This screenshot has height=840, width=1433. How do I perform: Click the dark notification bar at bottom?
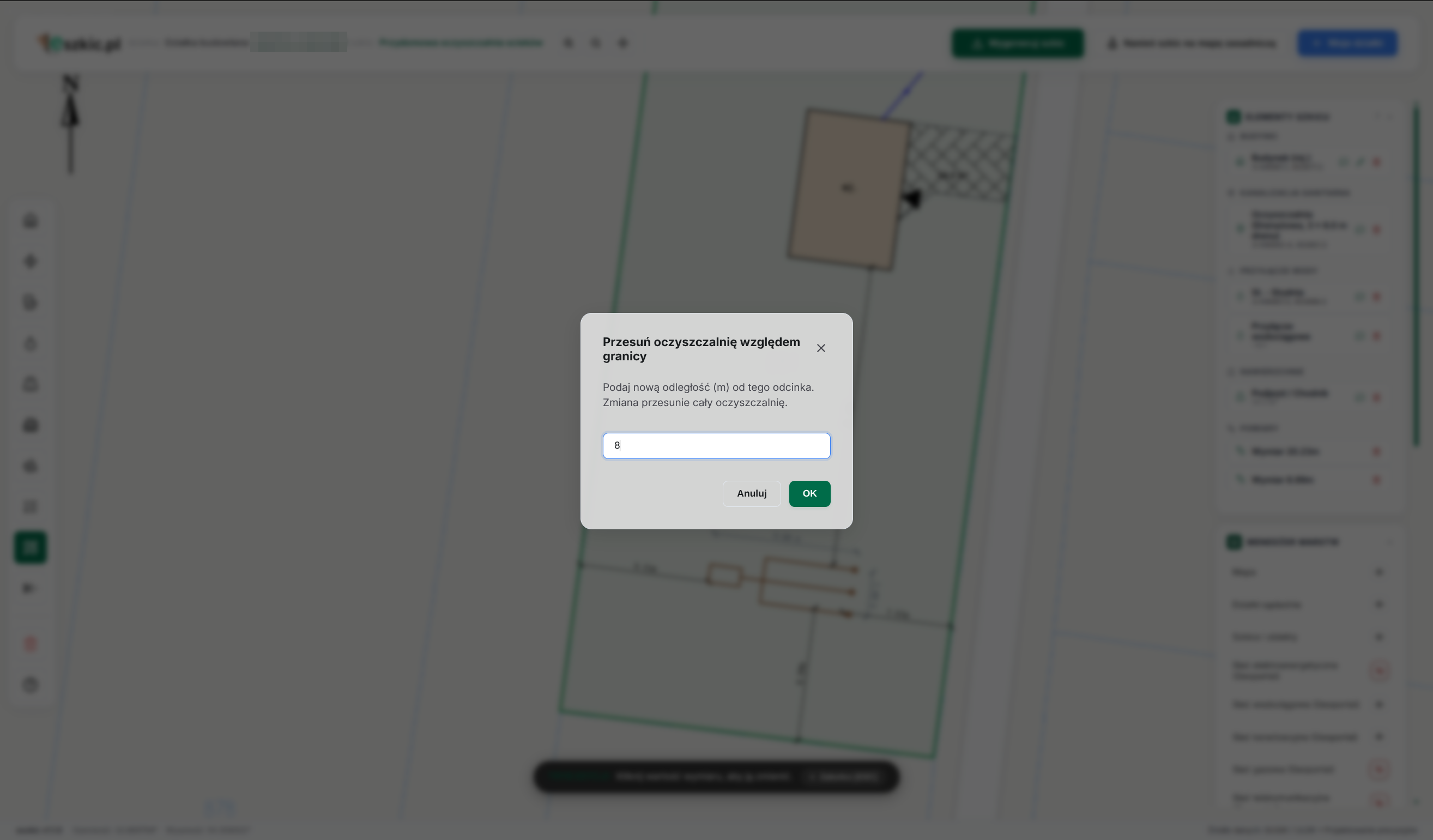coord(716,776)
